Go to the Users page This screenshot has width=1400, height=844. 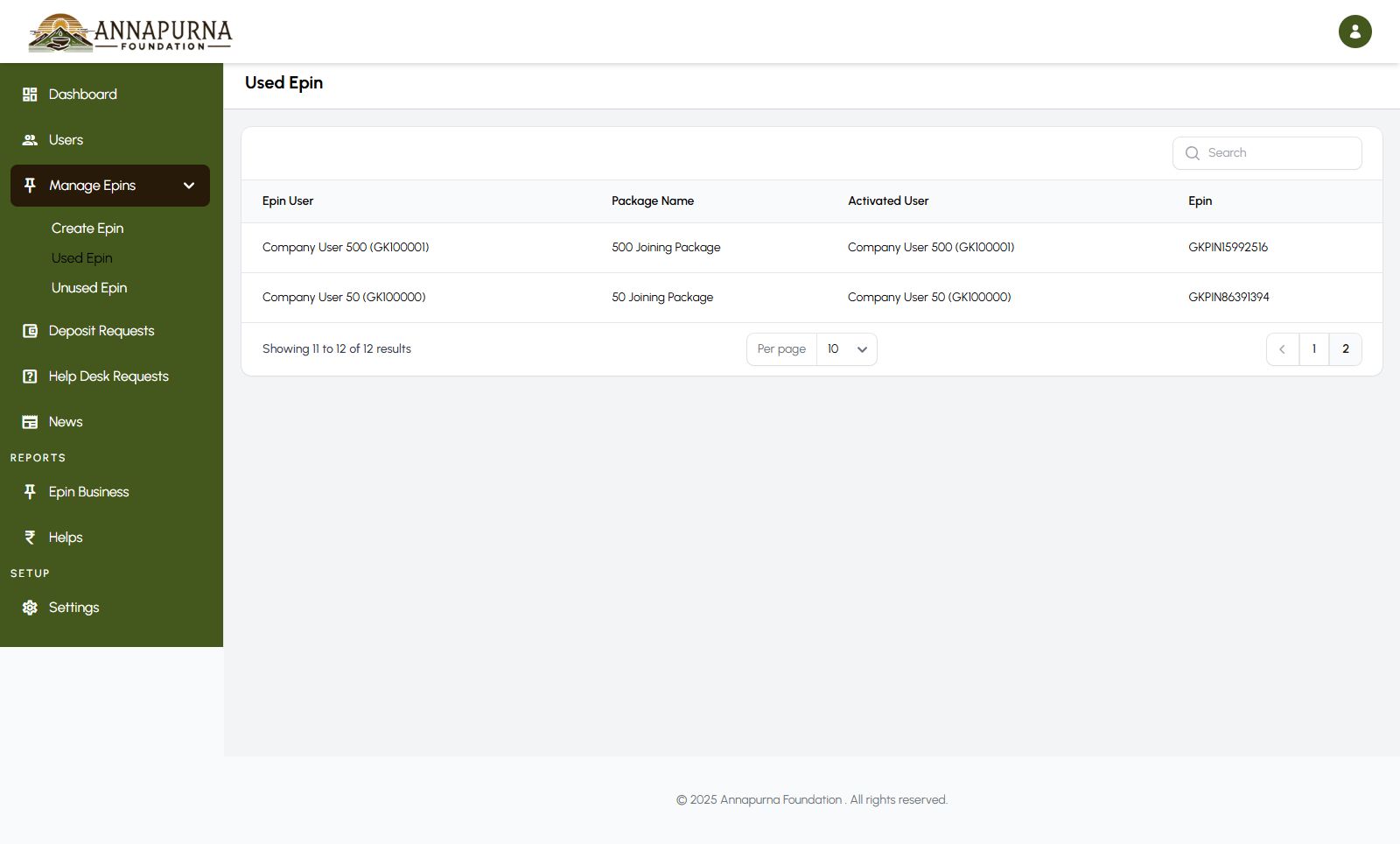[110, 140]
